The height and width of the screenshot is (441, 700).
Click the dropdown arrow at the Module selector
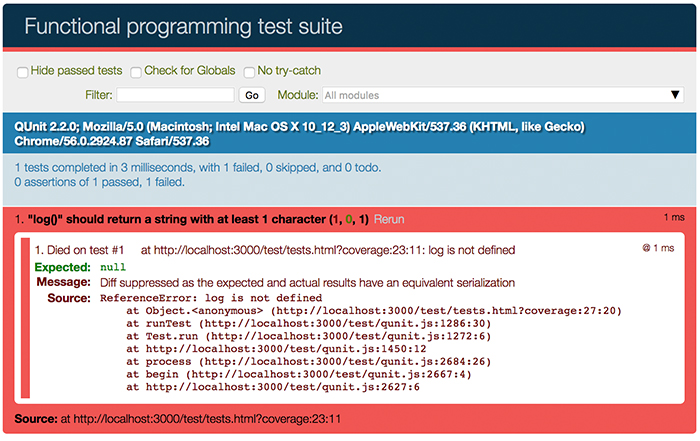tap(676, 95)
